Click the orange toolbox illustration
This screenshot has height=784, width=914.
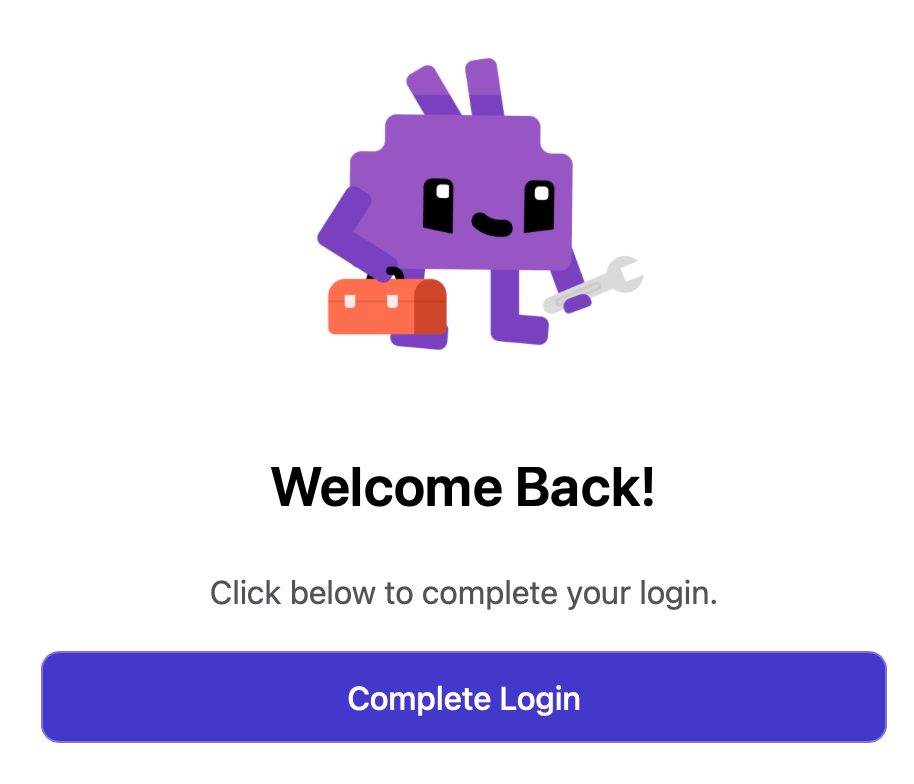click(388, 307)
